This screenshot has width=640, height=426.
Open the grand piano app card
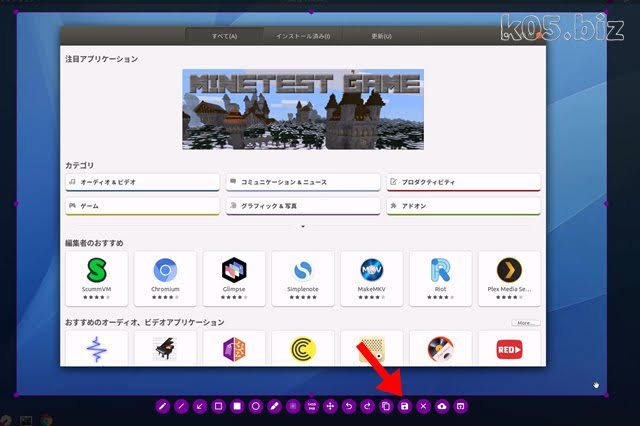pyautogui.click(x=165, y=348)
